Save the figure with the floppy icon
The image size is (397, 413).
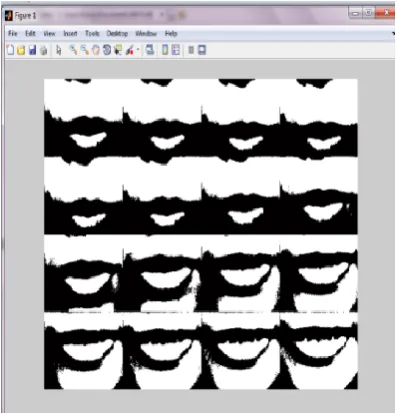click(x=32, y=50)
